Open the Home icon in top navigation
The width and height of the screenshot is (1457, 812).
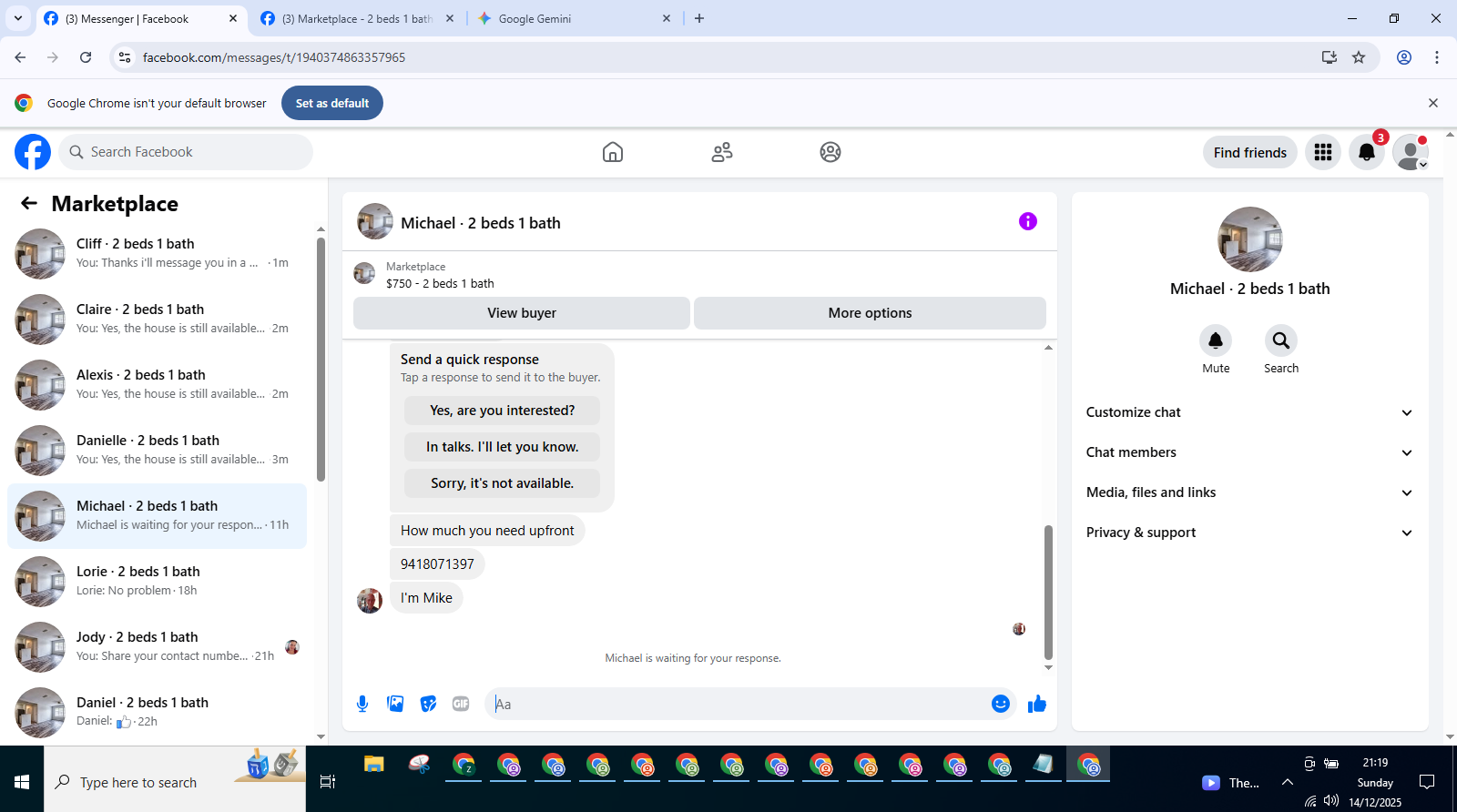(x=613, y=152)
